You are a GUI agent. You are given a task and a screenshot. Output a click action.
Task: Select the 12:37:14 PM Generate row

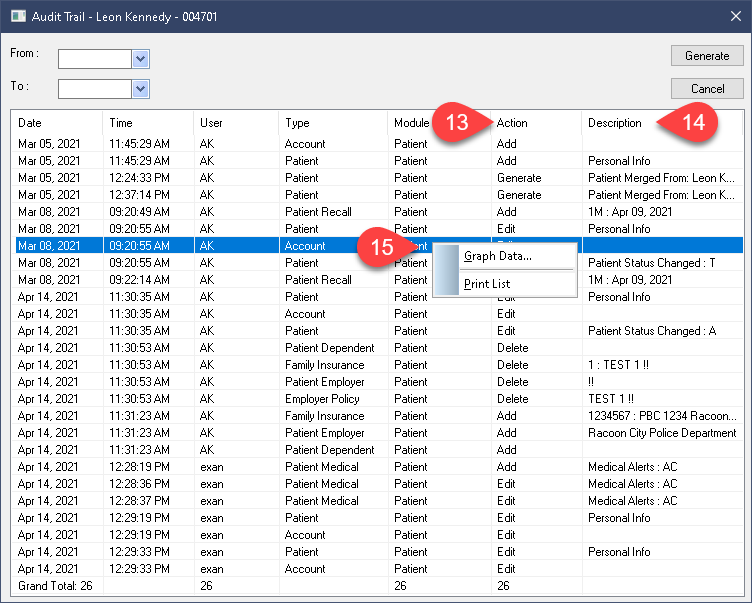coord(378,195)
